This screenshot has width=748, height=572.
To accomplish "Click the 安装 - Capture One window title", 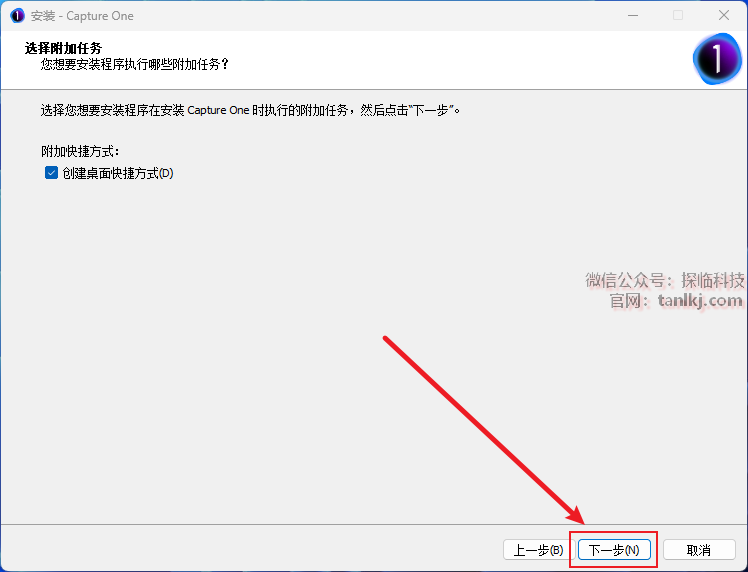I will tap(82, 16).
